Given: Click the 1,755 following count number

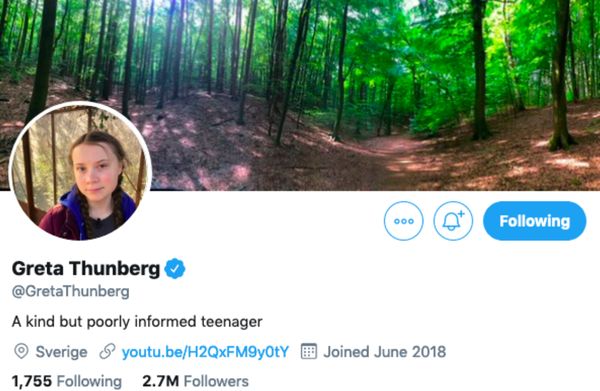Looking at the screenshot, I should (x=32, y=381).
